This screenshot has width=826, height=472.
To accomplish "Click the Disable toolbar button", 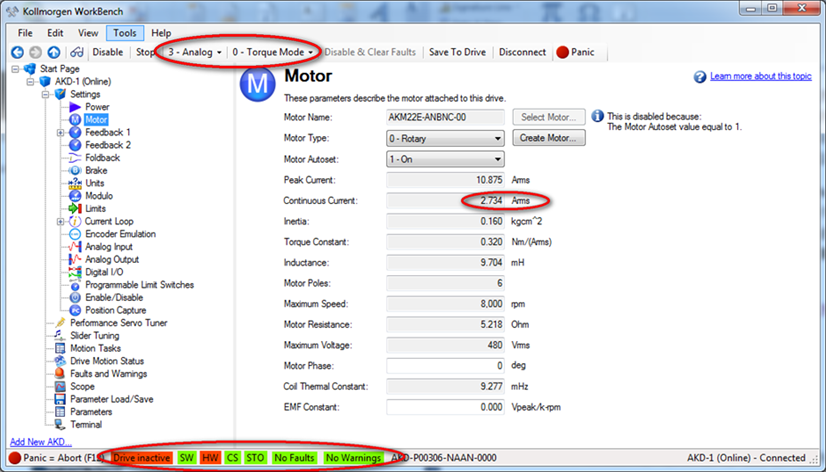I will coord(107,52).
